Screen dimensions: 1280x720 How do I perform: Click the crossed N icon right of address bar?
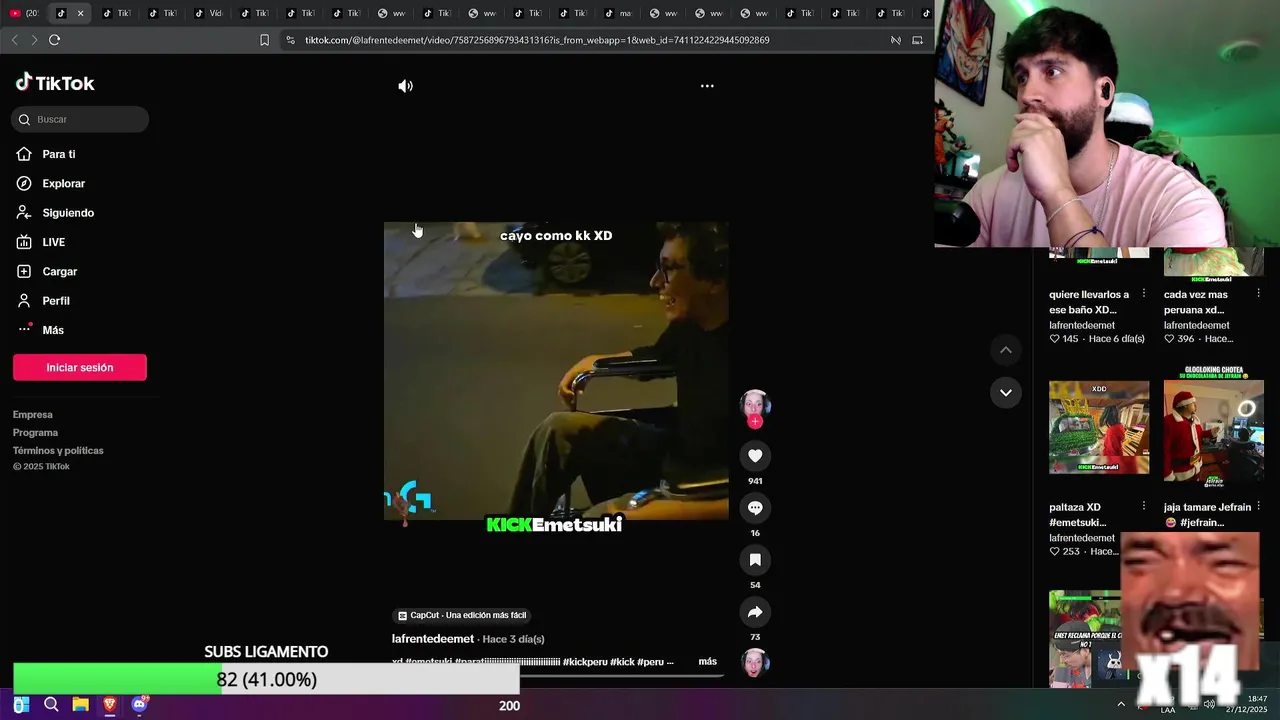(896, 40)
